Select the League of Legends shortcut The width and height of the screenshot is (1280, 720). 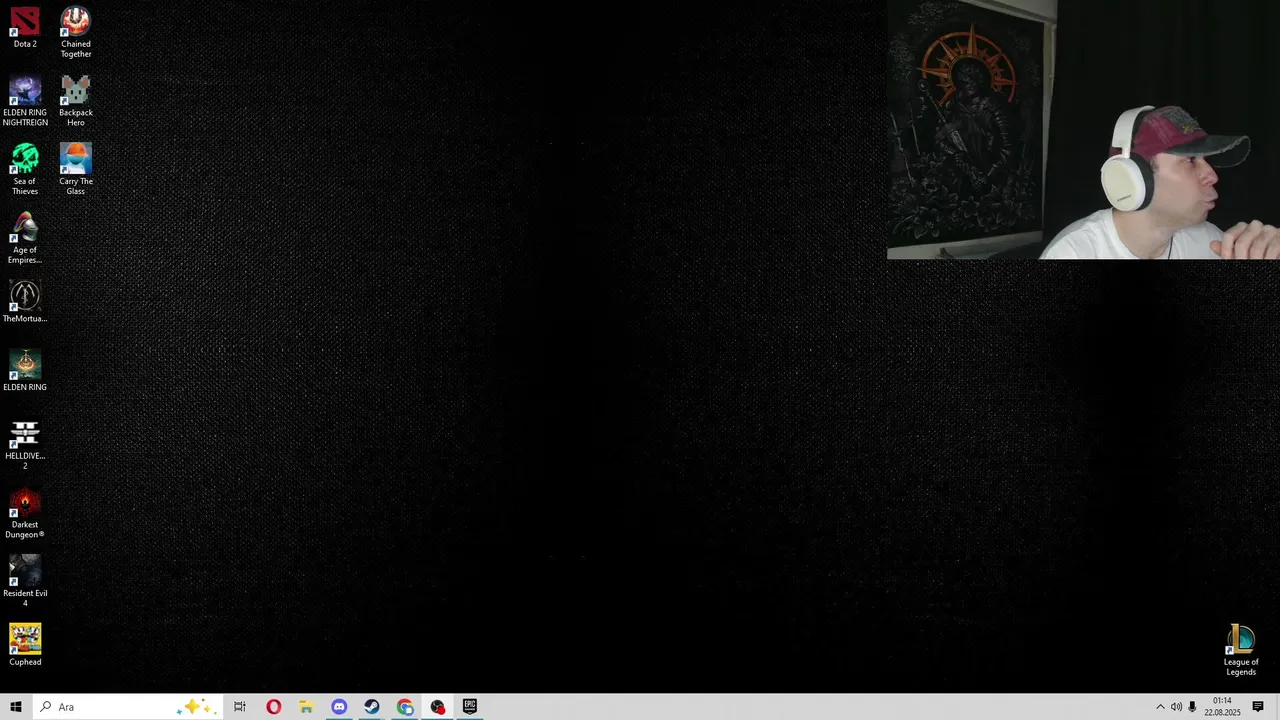click(1241, 651)
